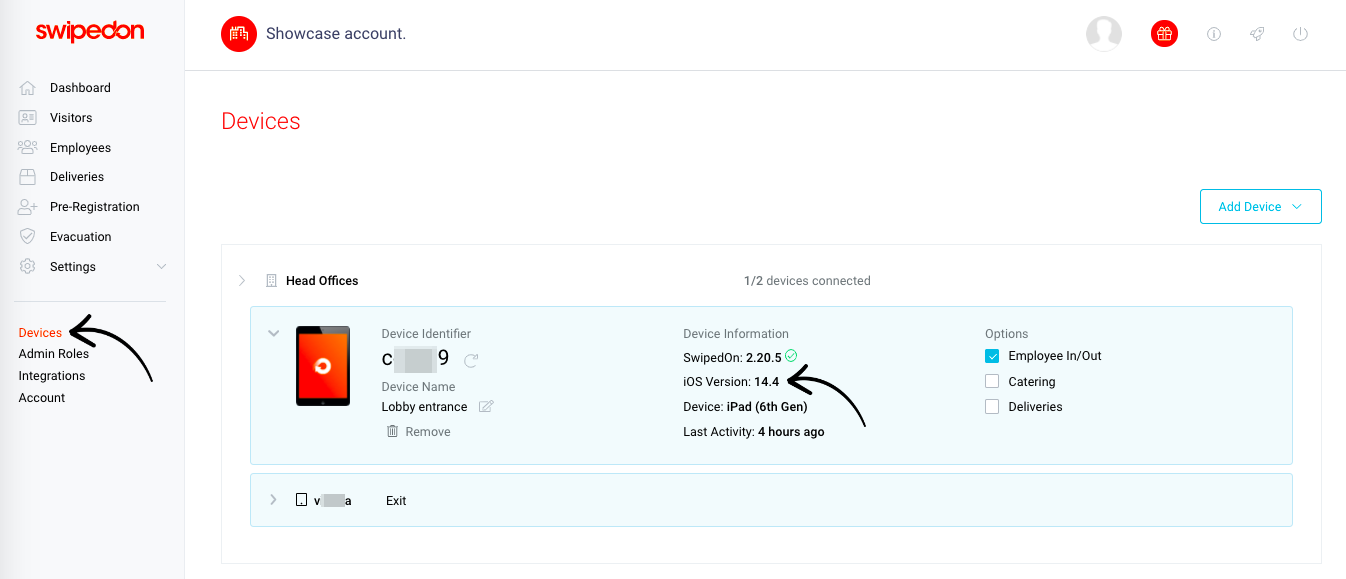Click the Head Offices building icon
The width and height of the screenshot is (1346, 579).
point(271,281)
